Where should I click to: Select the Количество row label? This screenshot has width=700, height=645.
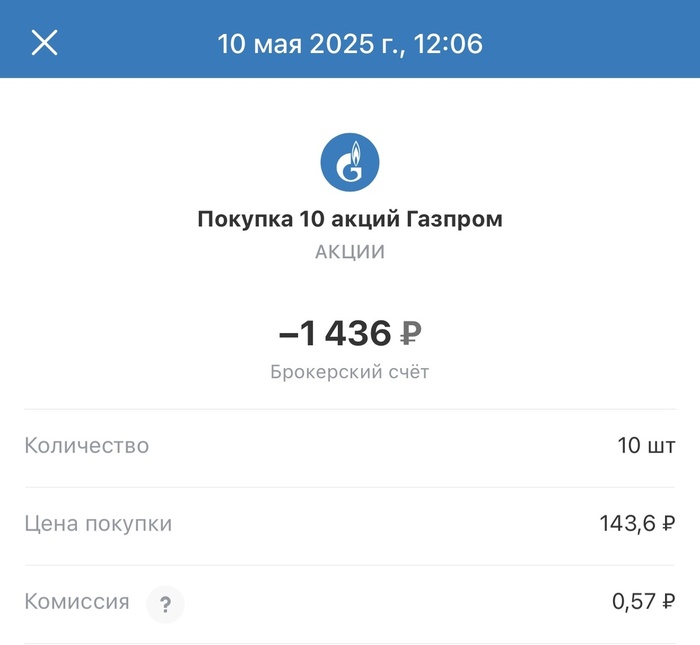pos(87,445)
